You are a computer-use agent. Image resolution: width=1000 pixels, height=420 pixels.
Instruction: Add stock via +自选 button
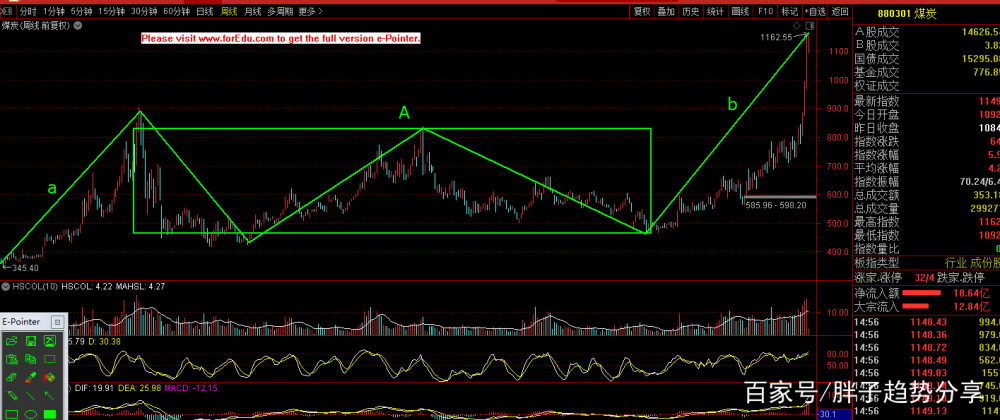point(816,11)
